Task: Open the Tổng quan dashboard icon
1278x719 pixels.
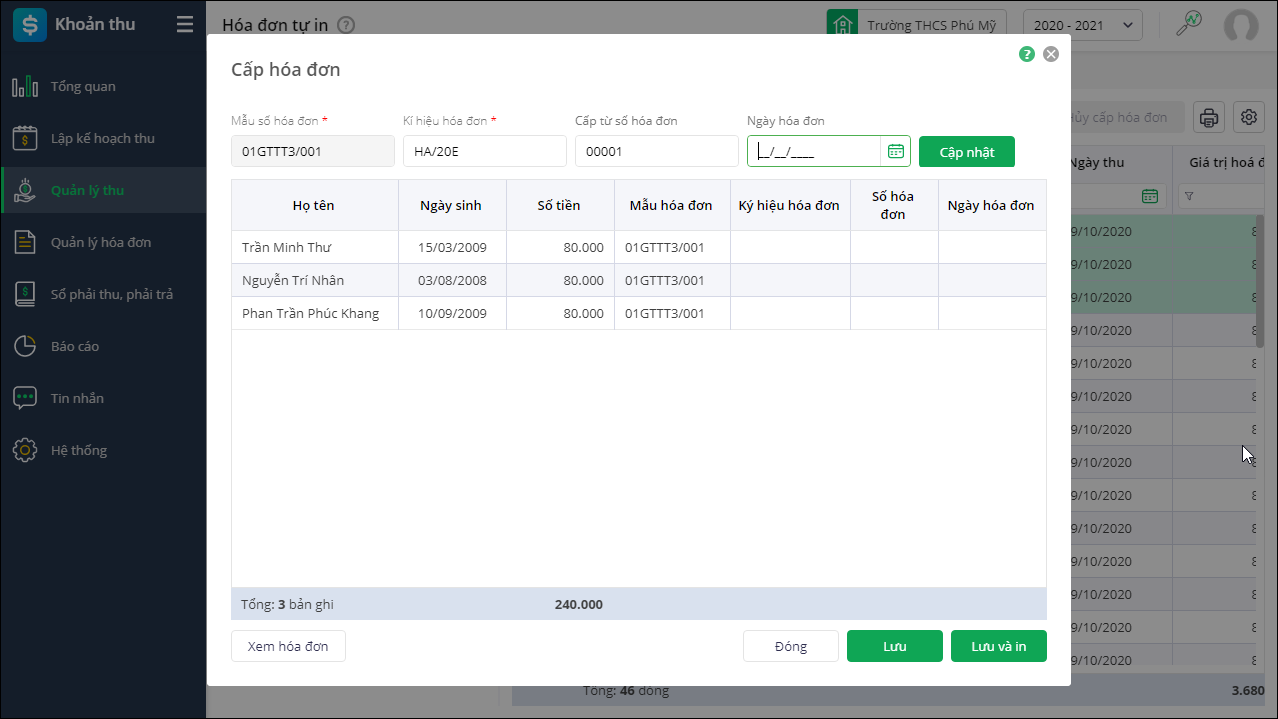Action: [x=25, y=86]
